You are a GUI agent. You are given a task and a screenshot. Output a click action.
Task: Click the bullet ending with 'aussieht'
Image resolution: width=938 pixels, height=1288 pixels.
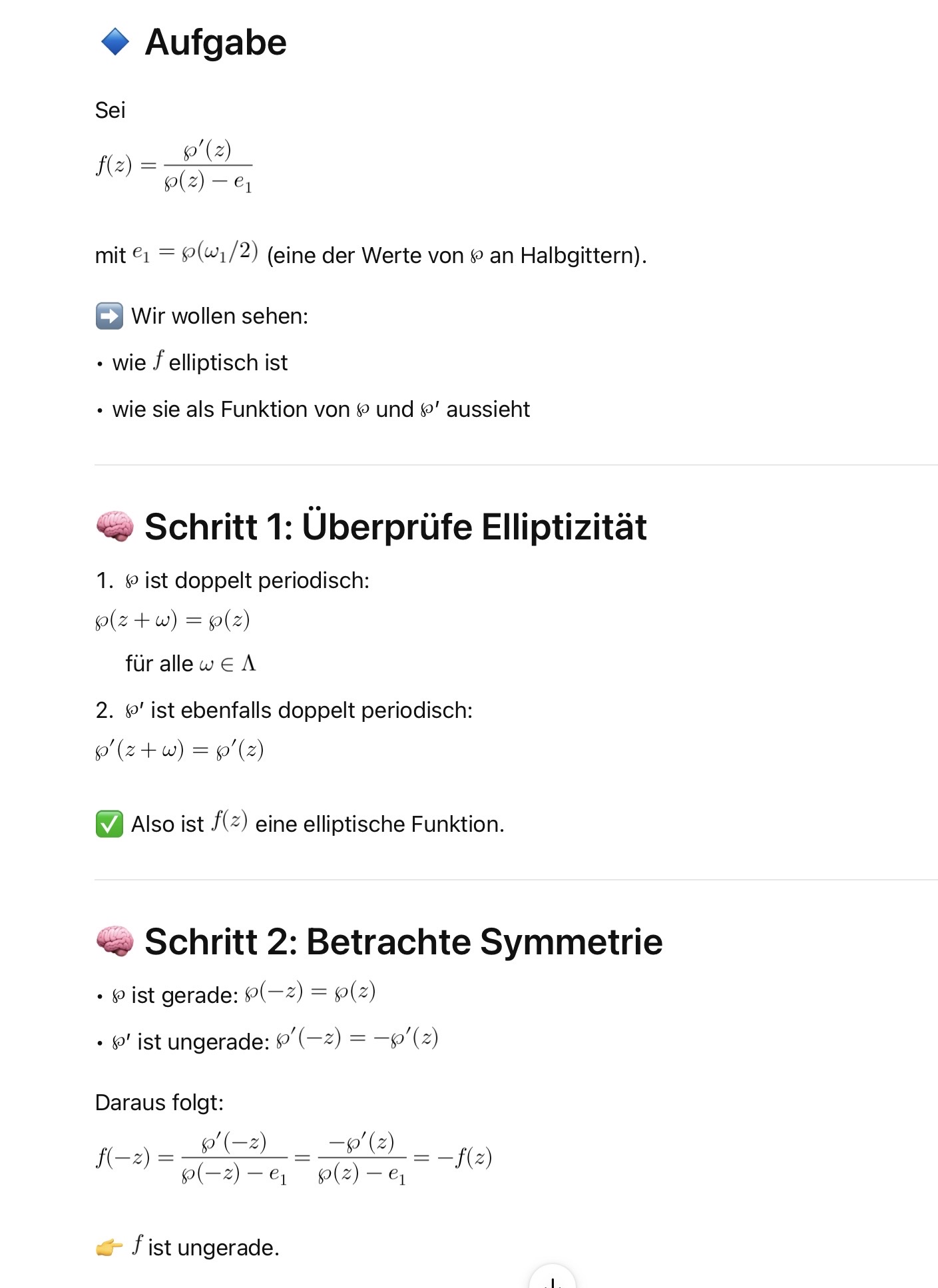pos(321,410)
